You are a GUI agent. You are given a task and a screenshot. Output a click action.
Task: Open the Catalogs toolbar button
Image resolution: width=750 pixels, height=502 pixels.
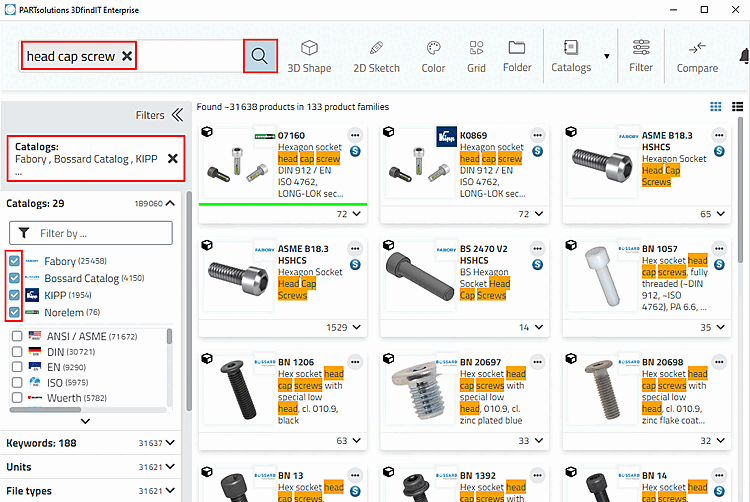click(x=571, y=56)
